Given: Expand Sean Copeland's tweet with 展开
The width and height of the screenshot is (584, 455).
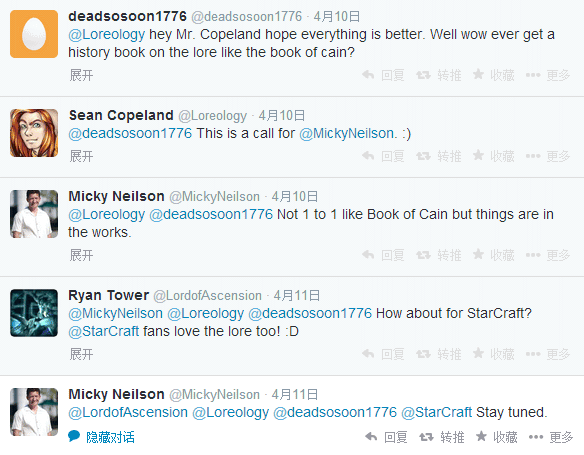Looking at the screenshot, I should pyautogui.click(x=81, y=156).
